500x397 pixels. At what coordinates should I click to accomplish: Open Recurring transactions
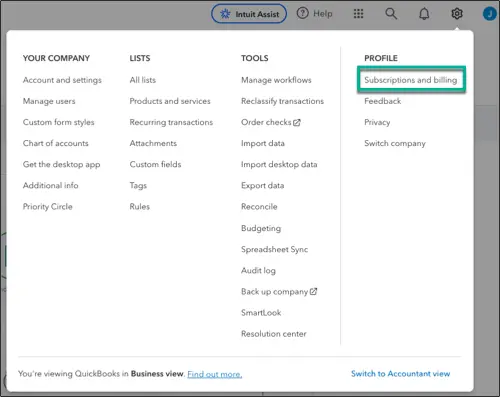tap(171, 122)
